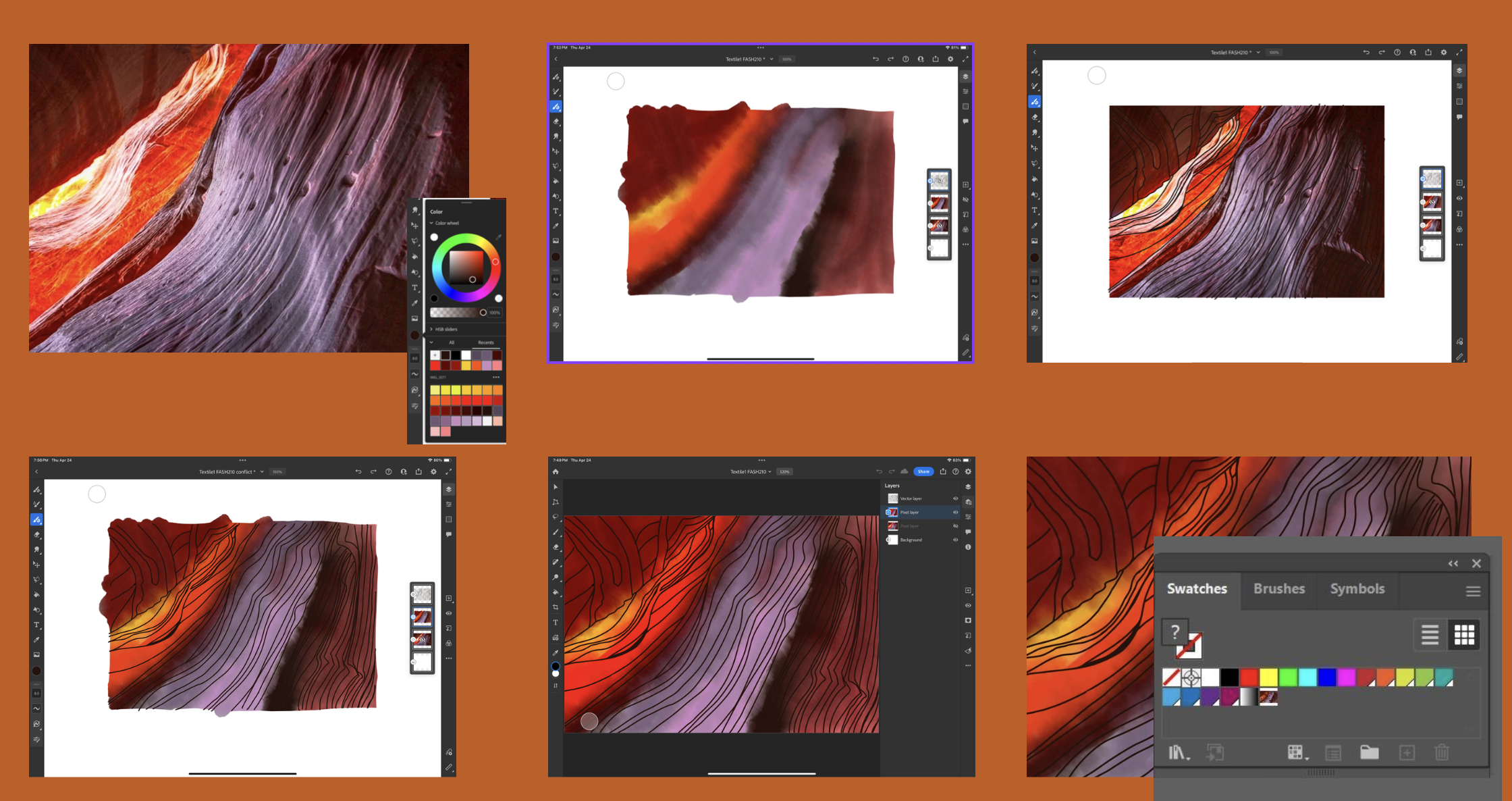
Task: Click the brush size 8.0 button beside Color panel
Action: (414, 358)
